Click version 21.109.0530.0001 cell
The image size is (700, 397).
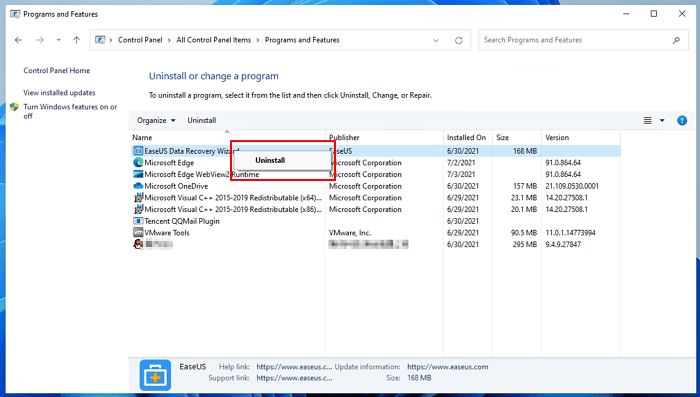(572, 186)
